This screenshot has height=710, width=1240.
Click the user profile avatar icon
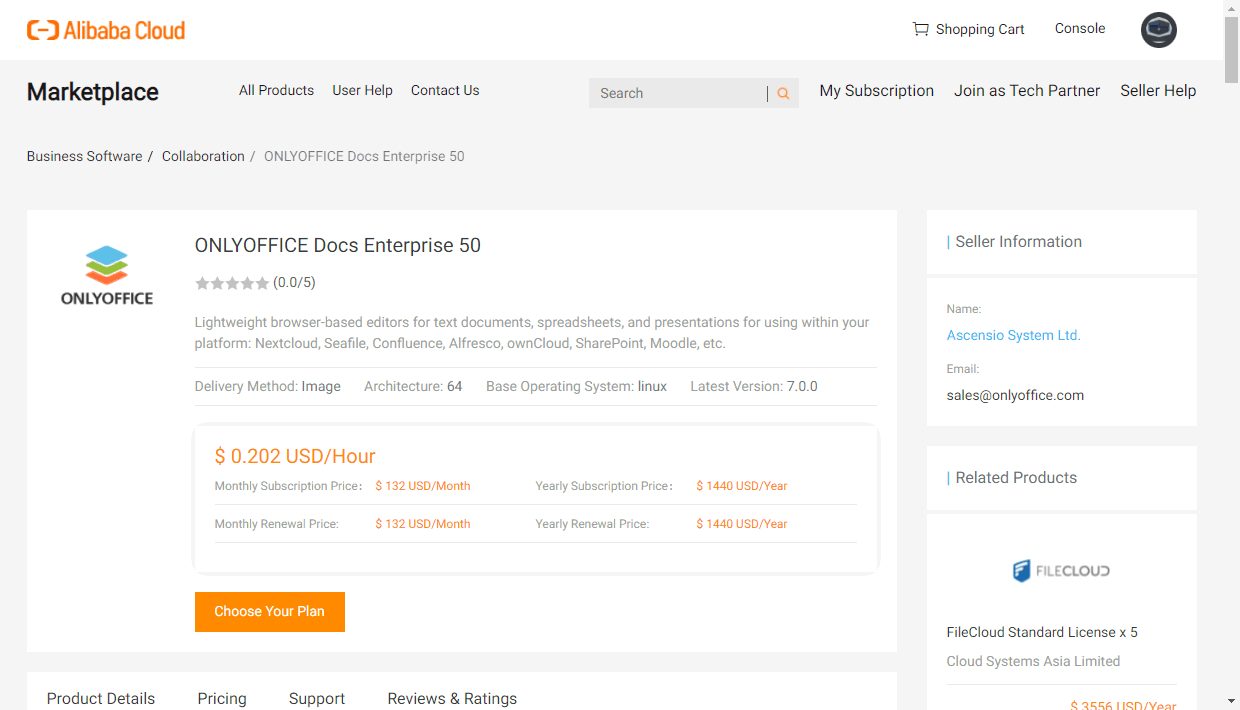coord(1158,30)
